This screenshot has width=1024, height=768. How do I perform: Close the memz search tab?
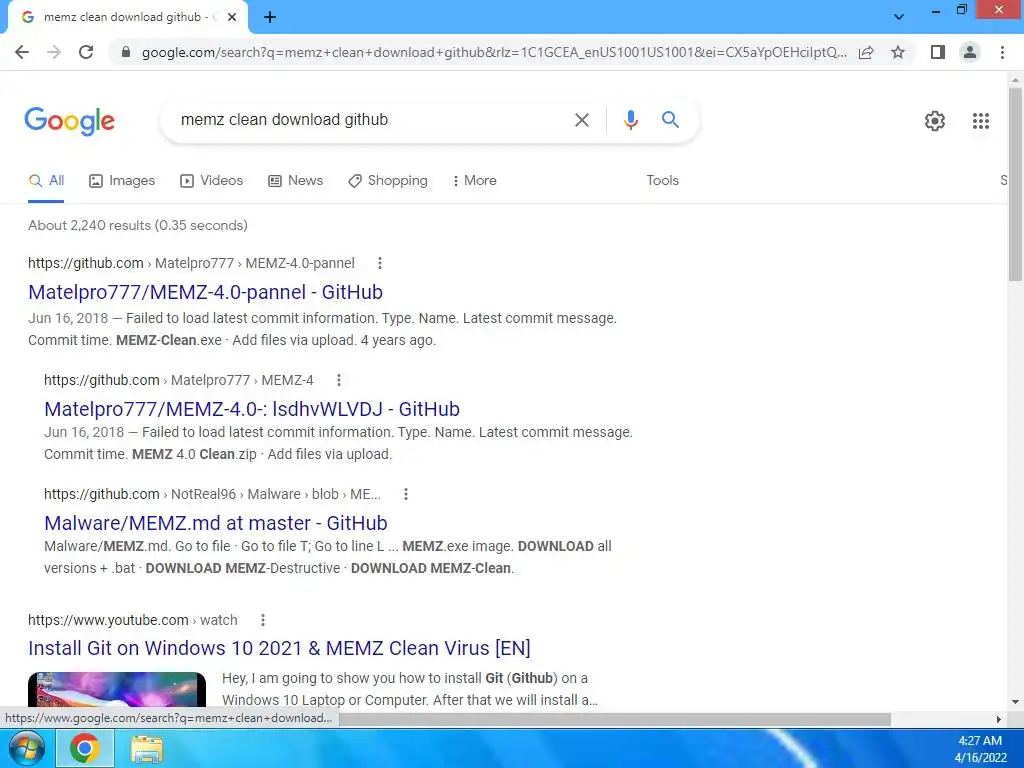click(232, 17)
